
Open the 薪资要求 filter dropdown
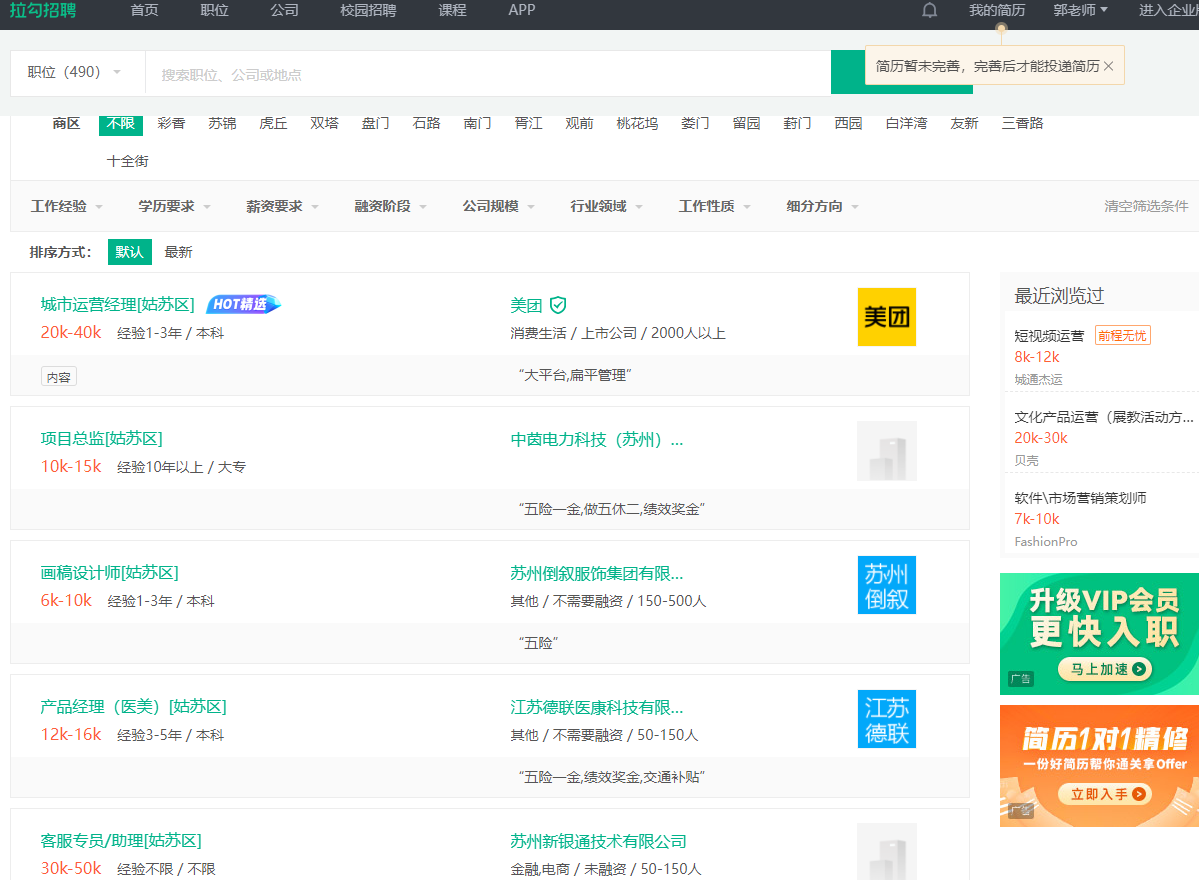pos(275,206)
